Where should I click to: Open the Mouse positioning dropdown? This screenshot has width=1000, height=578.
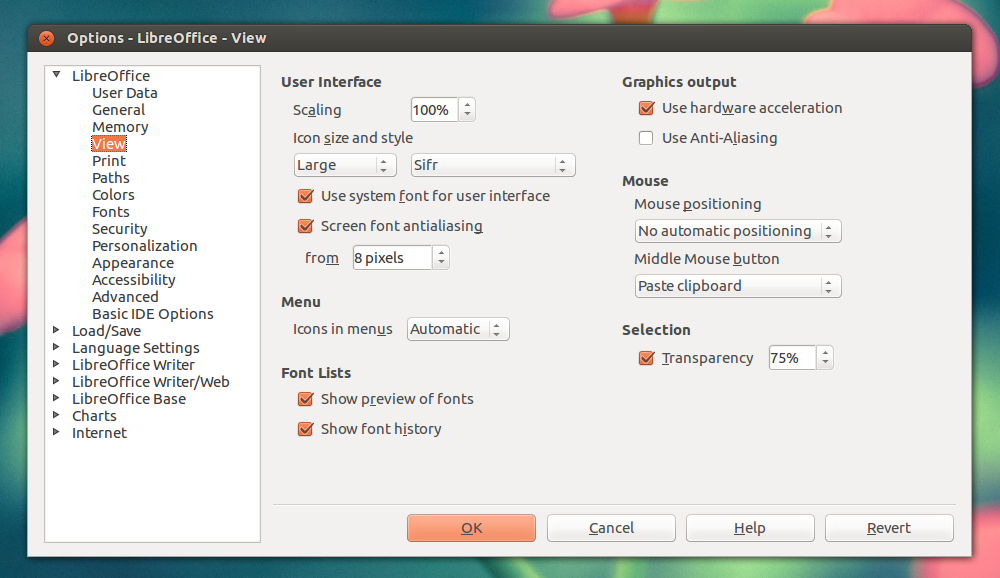[x=737, y=231]
